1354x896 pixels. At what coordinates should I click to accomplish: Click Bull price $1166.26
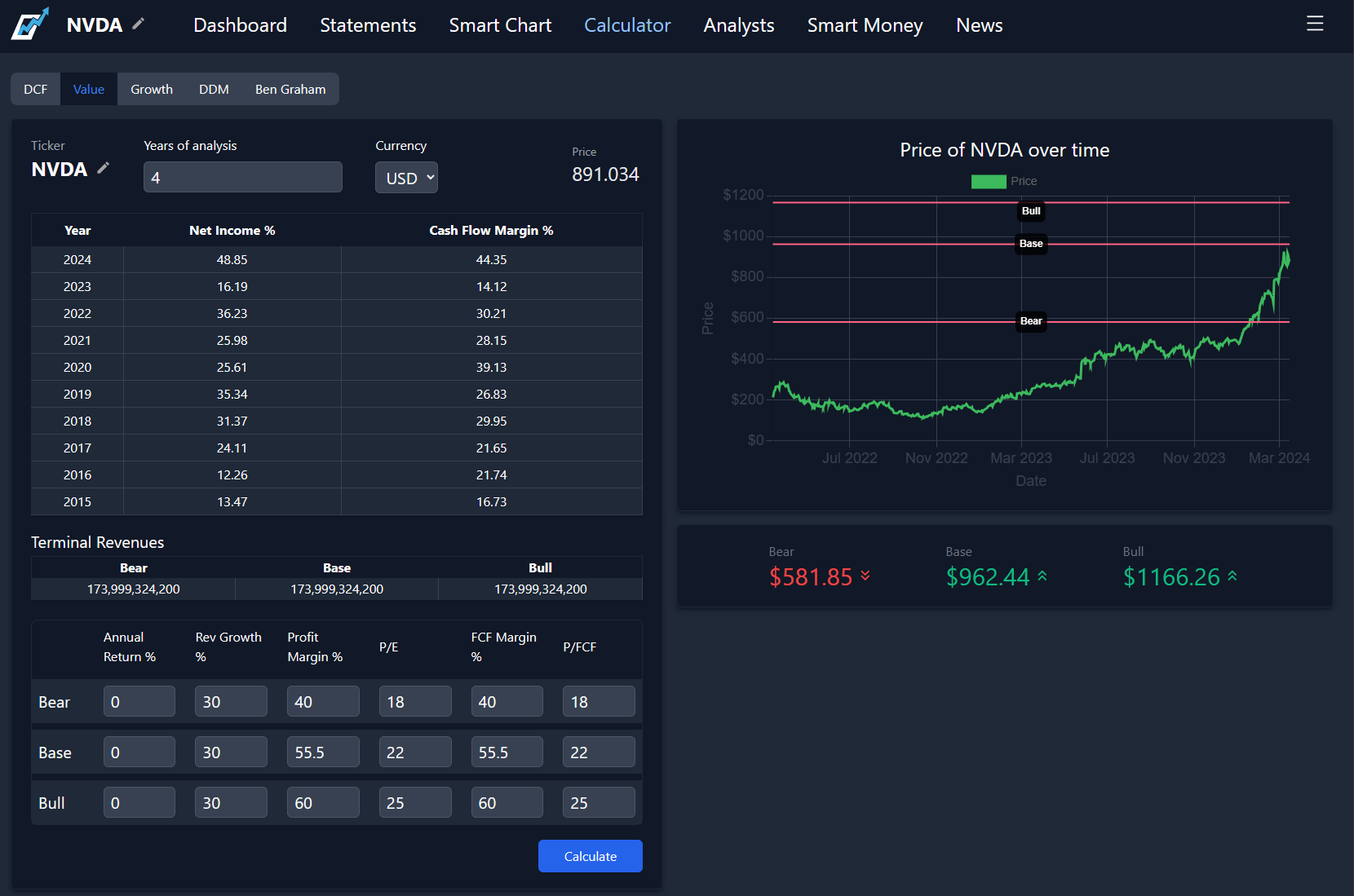pyautogui.click(x=1171, y=576)
